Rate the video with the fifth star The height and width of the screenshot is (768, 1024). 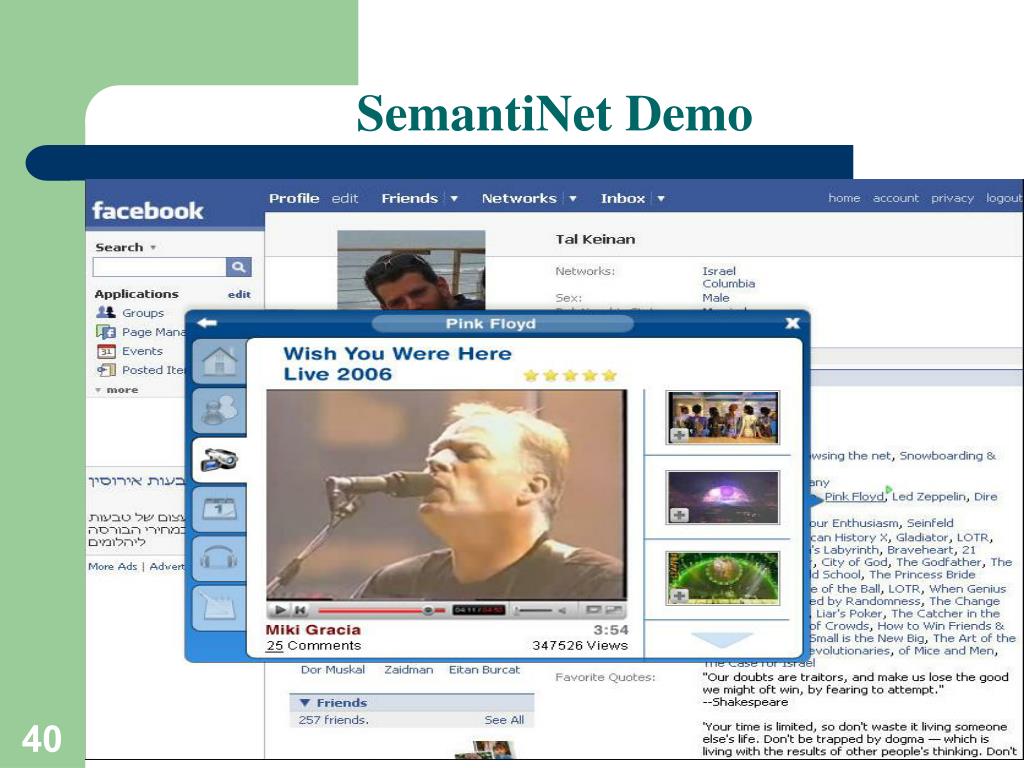609,375
